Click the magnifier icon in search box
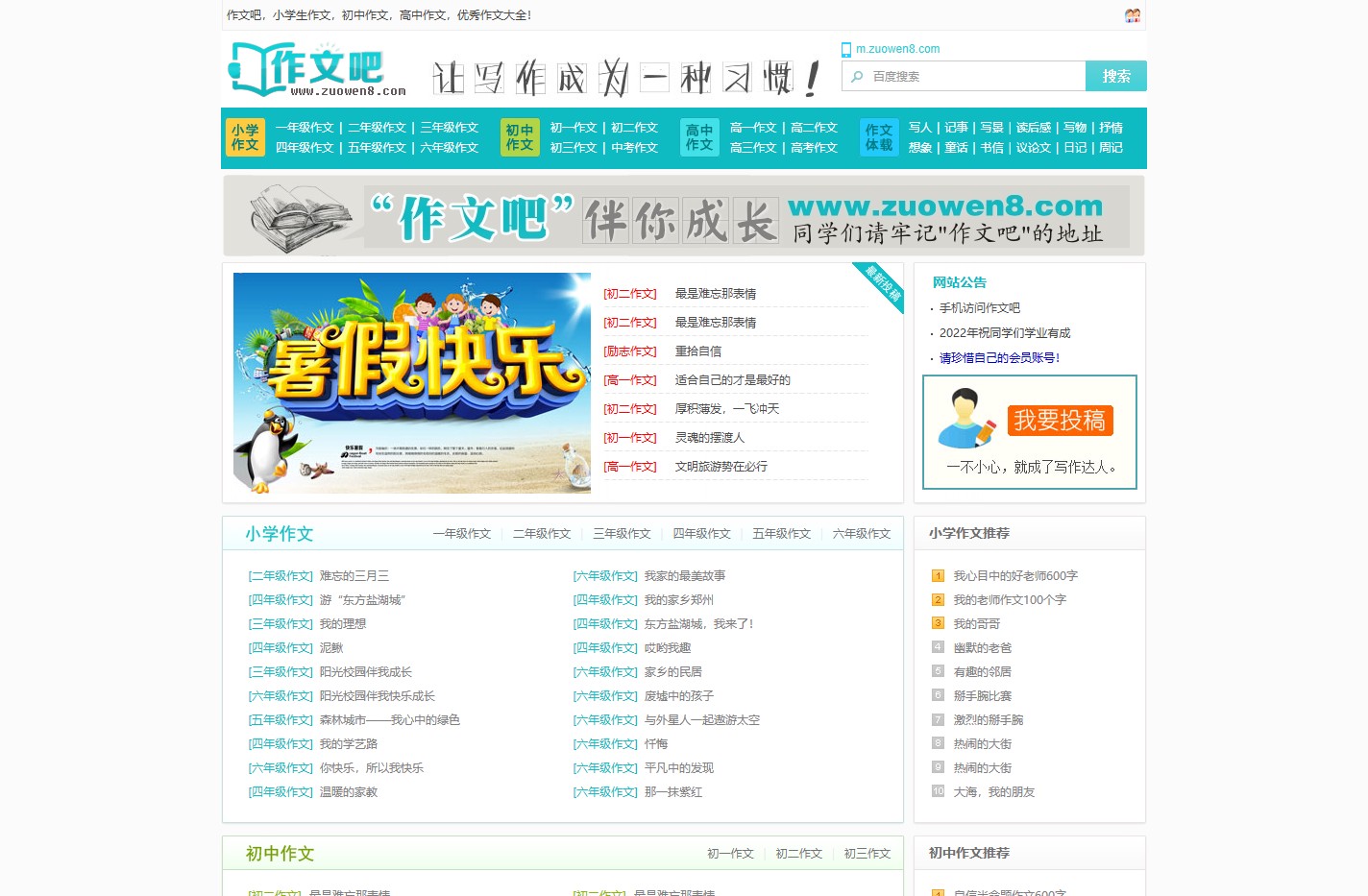This screenshot has width=1368, height=896. 857,76
